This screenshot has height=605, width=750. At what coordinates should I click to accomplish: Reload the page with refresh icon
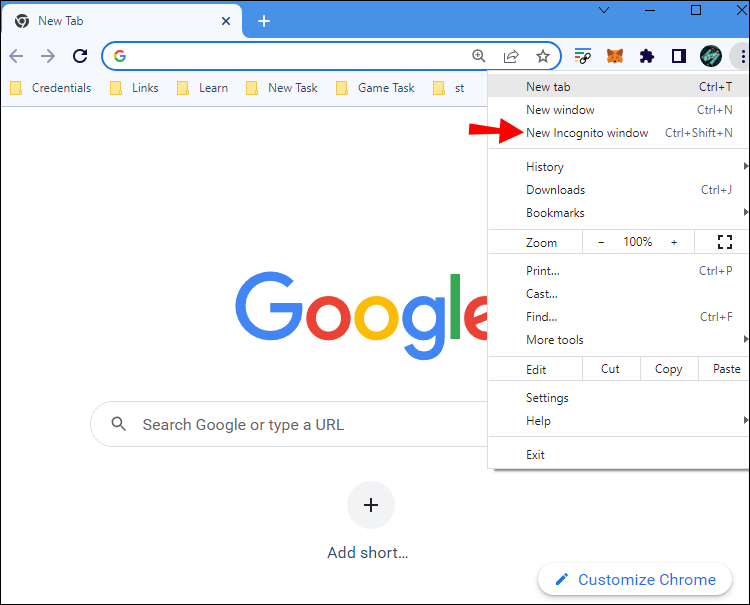80,56
